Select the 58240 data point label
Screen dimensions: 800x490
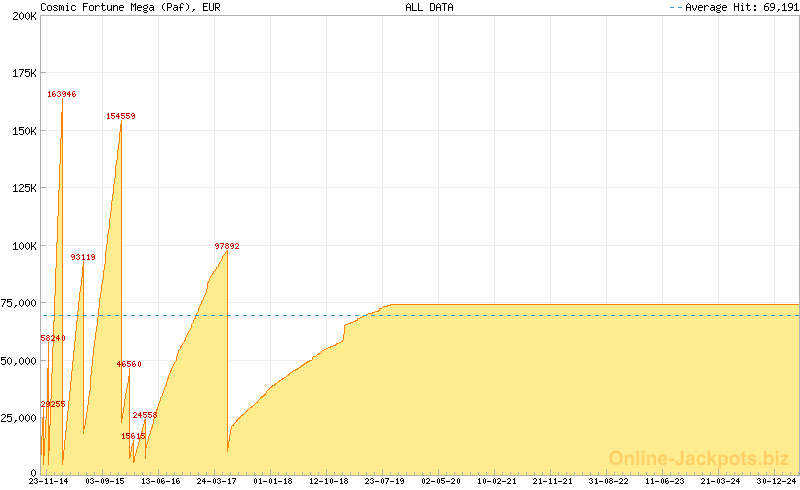(53, 338)
